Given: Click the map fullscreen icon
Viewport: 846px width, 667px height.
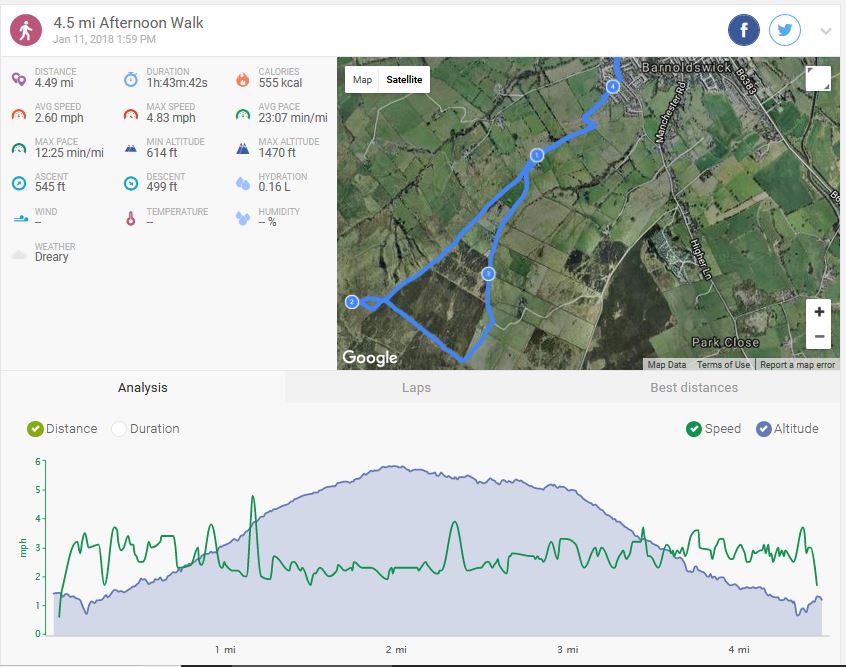Looking at the screenshot, I should point(818,79).
